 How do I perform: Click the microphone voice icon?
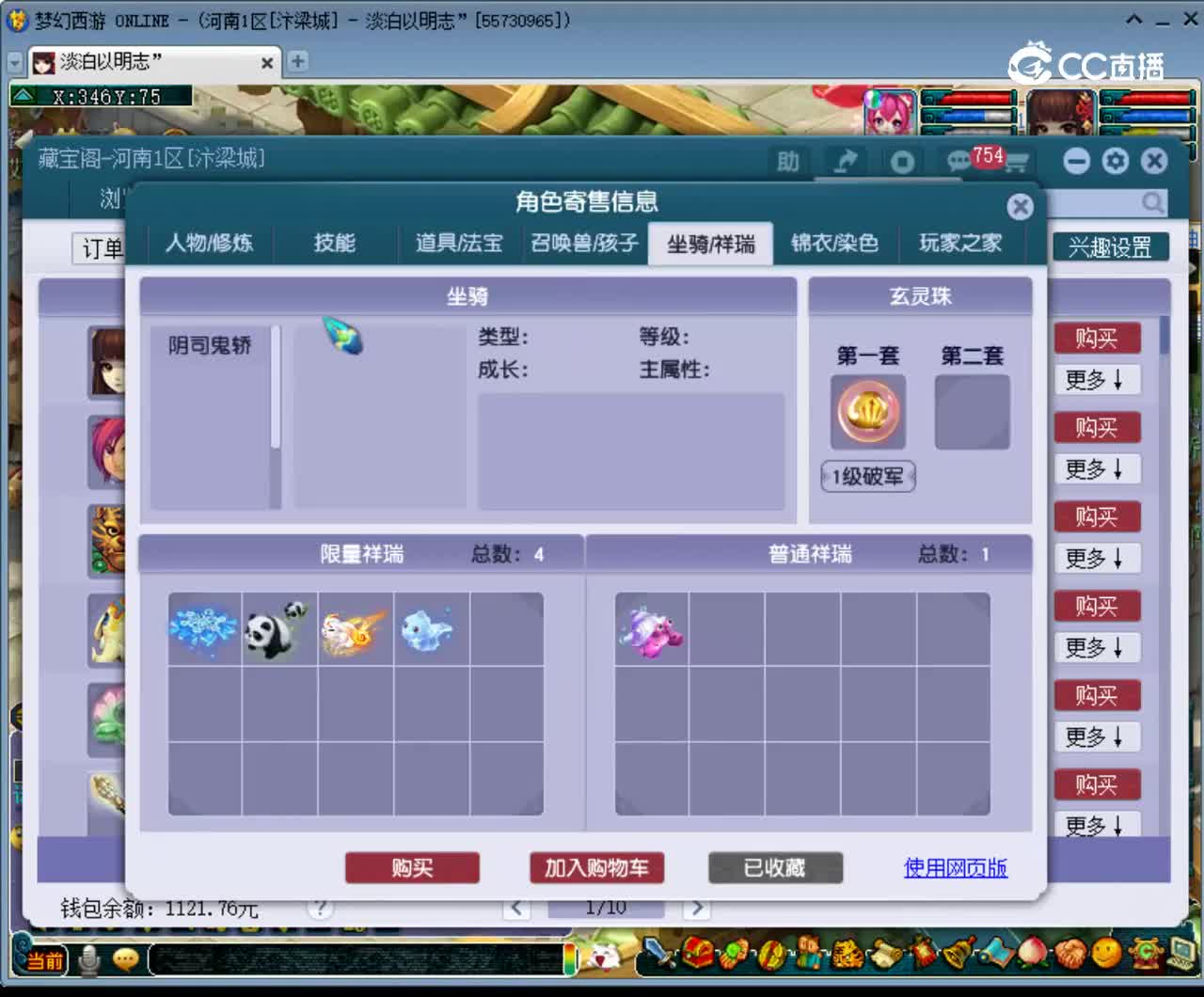(89, 959)
